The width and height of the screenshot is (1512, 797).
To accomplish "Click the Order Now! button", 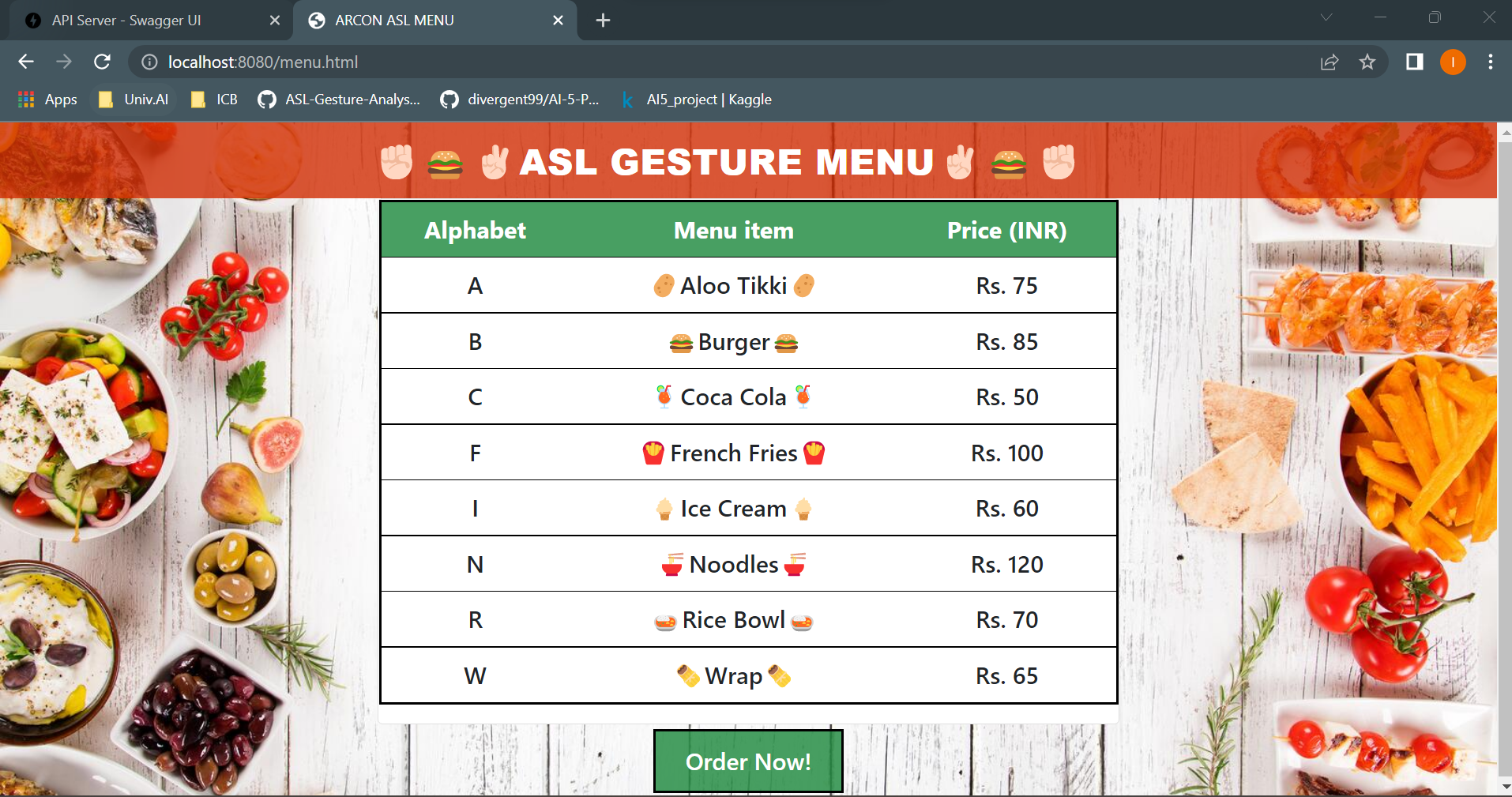I will tap(747, 761).
